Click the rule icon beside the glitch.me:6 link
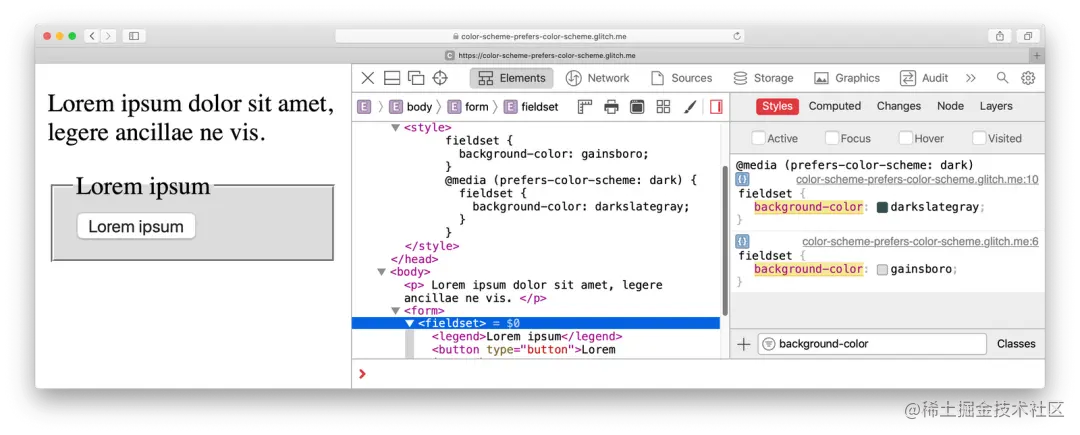 pos(742,241)
